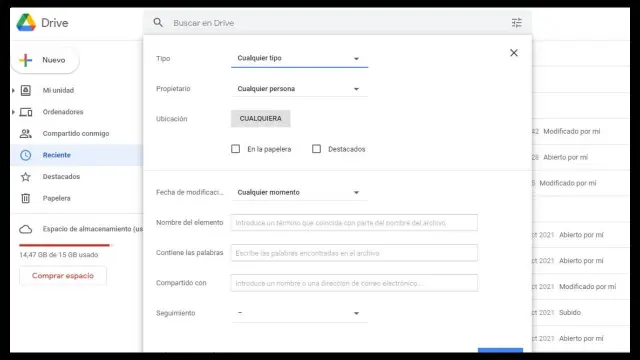Image resolution: width=640 pixels, height=360 pixels.
Task: Open the Seguimiento dropdown
Action: tap(299, 313)
